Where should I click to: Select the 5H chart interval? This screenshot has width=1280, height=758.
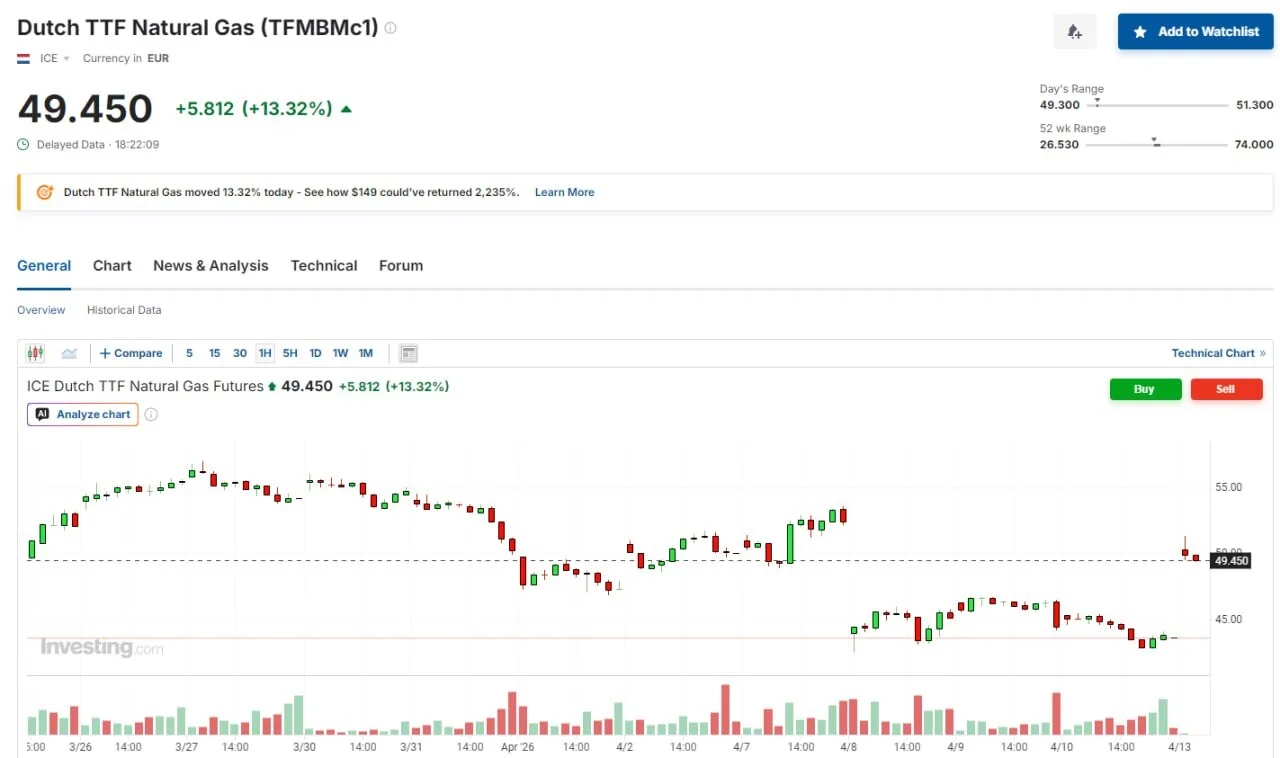point(290,353)
